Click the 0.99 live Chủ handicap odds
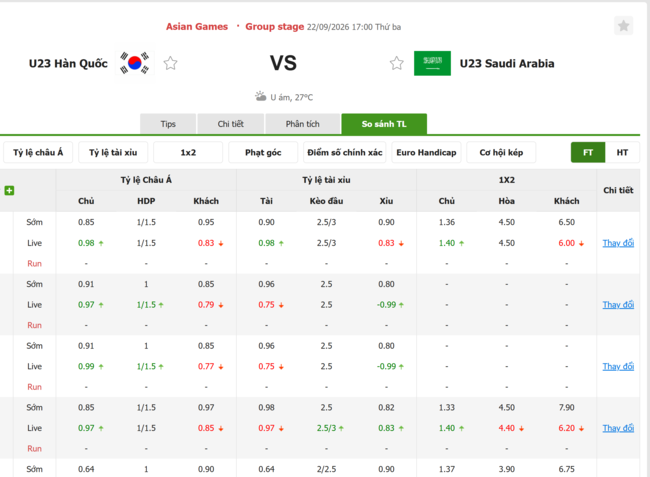Viewport: 650px width, 477px height. tap(86, 366)
